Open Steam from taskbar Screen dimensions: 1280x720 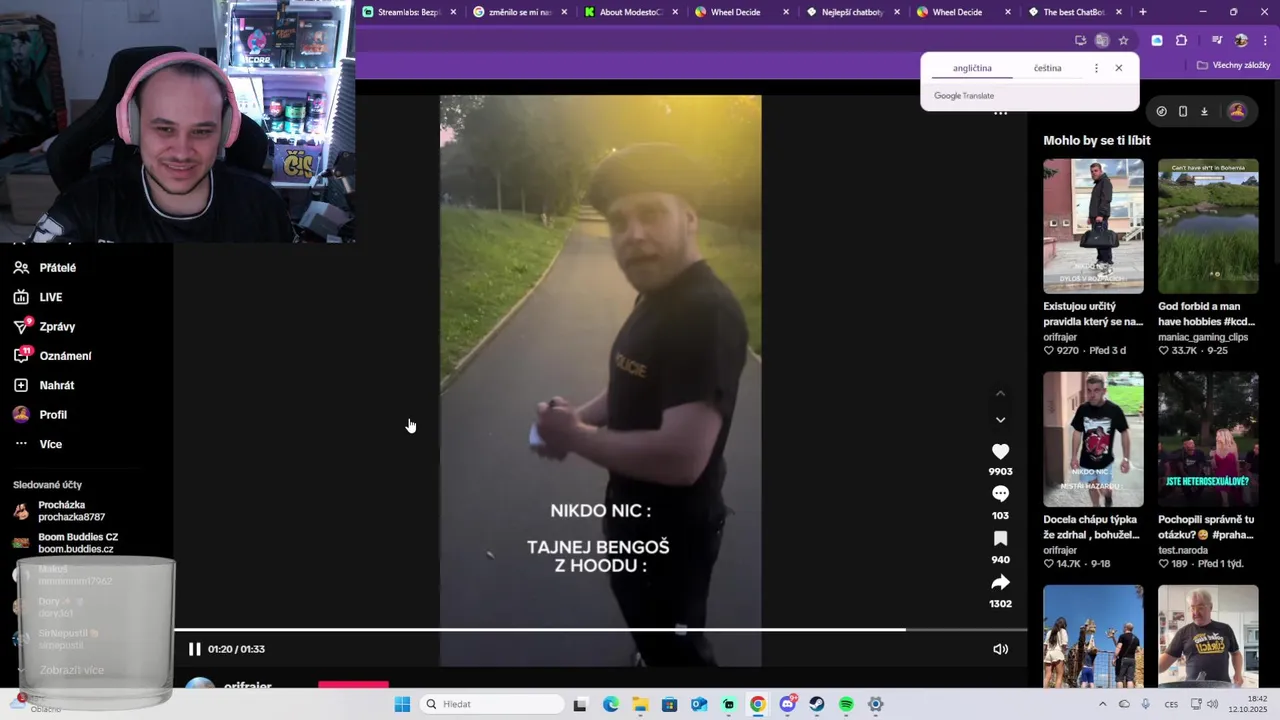pyautogui.click(x=817, y=704)
